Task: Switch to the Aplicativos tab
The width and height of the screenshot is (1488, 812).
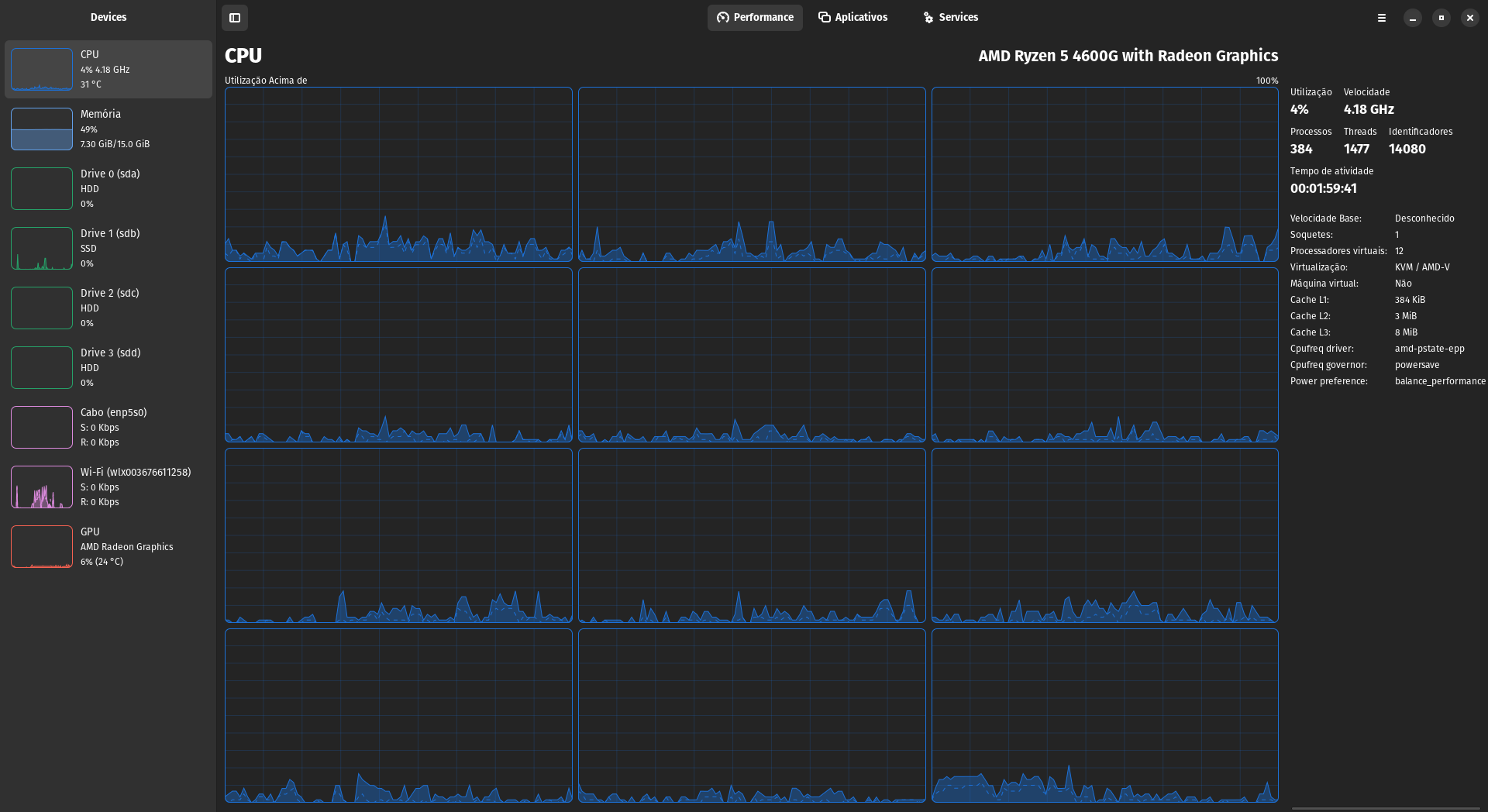Action: [x=853, y=18]
